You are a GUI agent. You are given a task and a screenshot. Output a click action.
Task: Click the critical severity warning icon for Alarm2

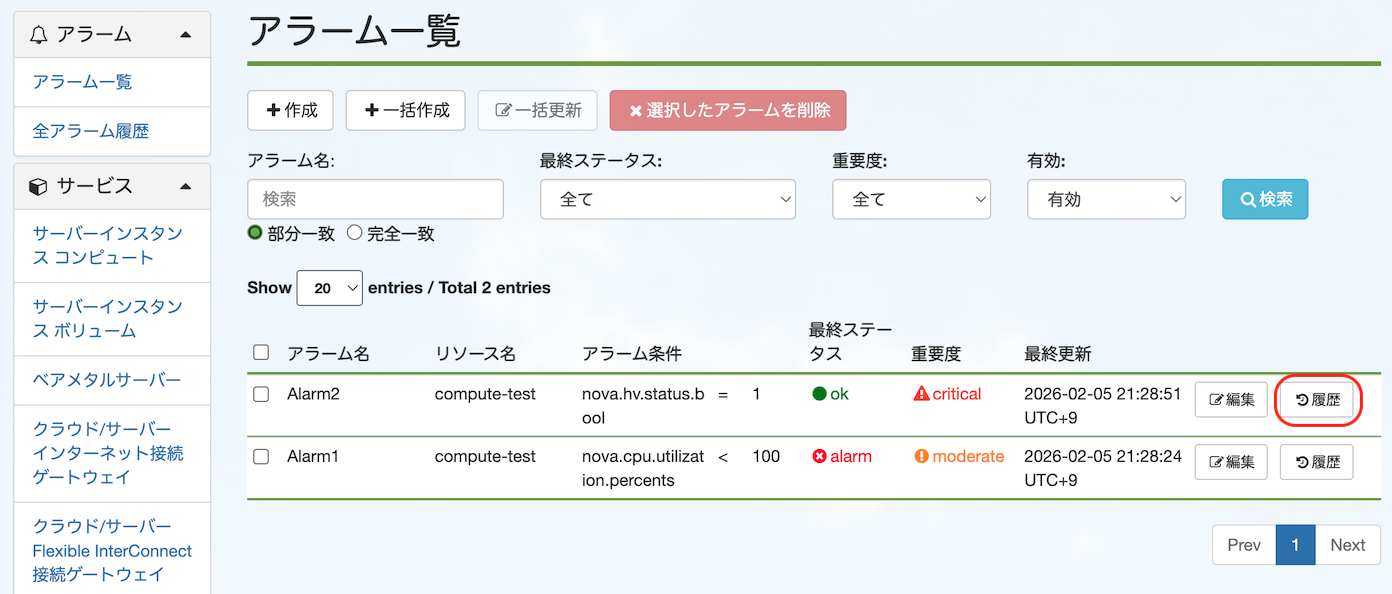coord(920,394)
